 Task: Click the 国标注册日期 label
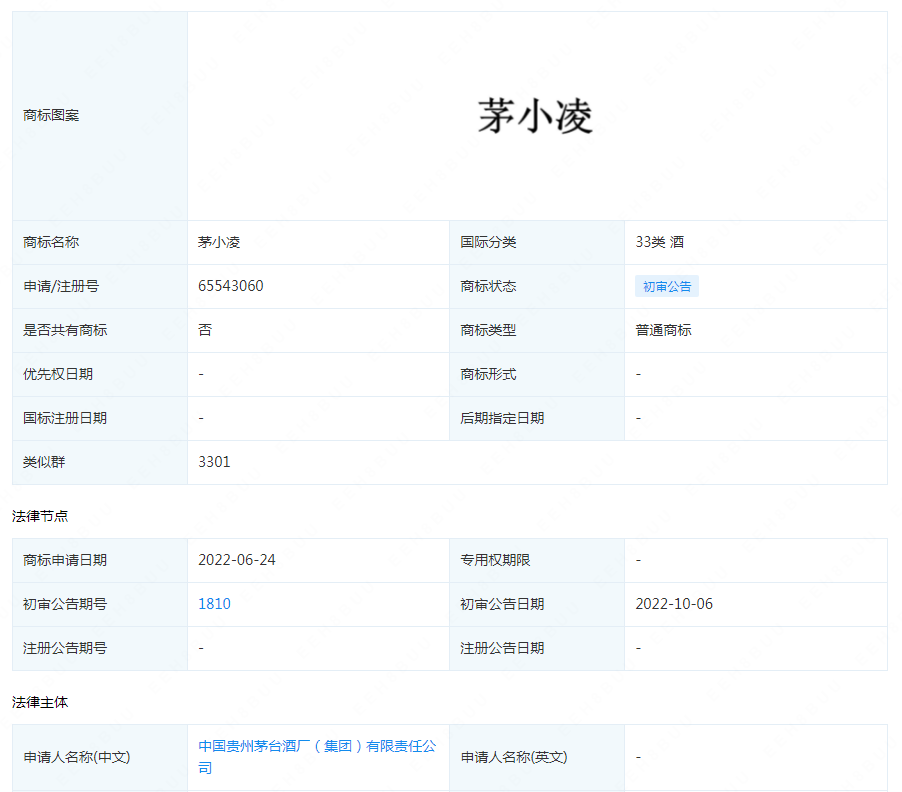[65, 418]
